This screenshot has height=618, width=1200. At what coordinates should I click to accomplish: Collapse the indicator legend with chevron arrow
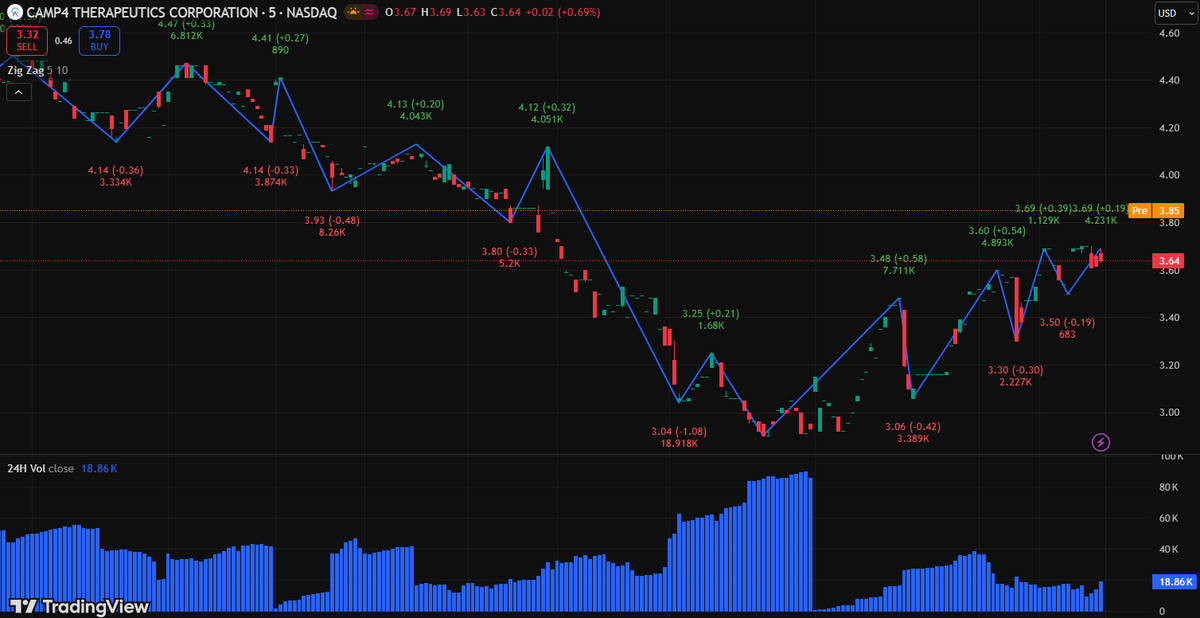(19, 90)
